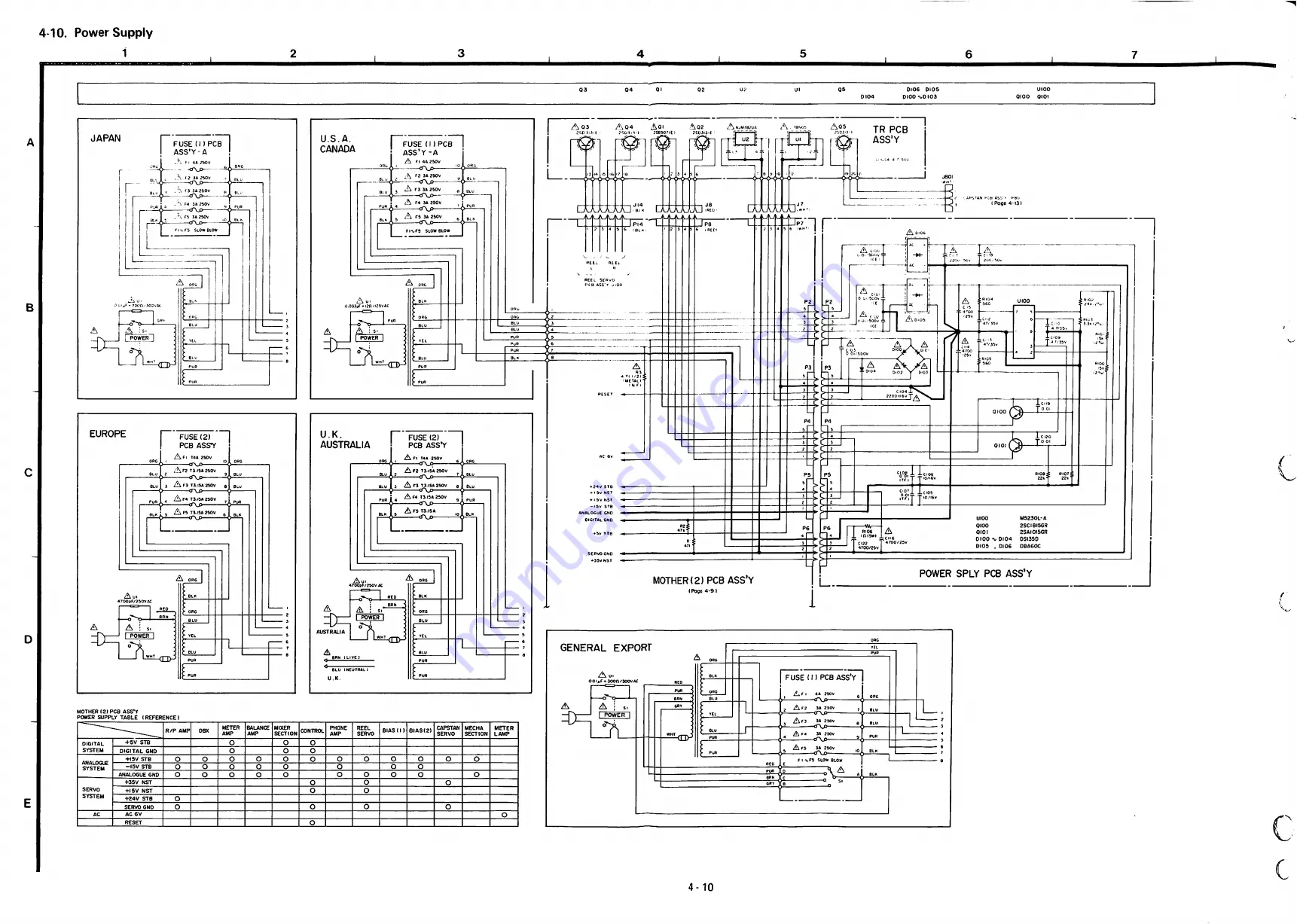This screenshot has height=924, width=1297.
Task: Click the POWER switch box in JAPAN diagram
Action: [139, 338]
